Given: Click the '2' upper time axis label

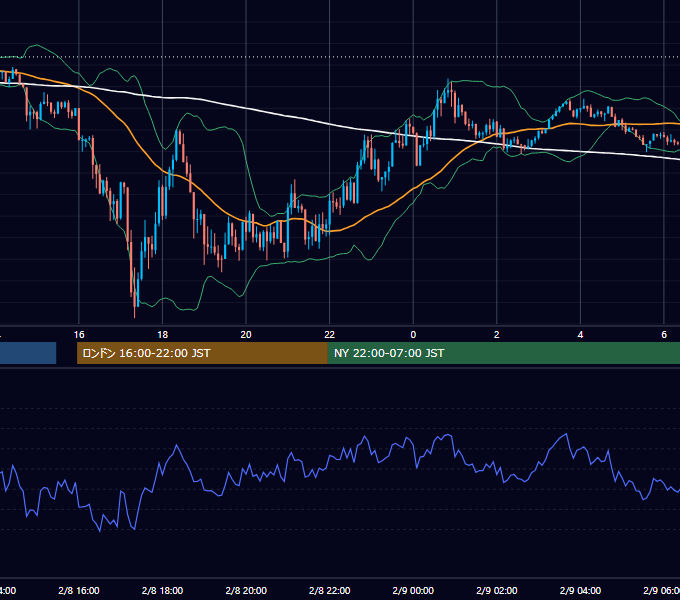Looking at the screenshot, I should tap(497, 335).
